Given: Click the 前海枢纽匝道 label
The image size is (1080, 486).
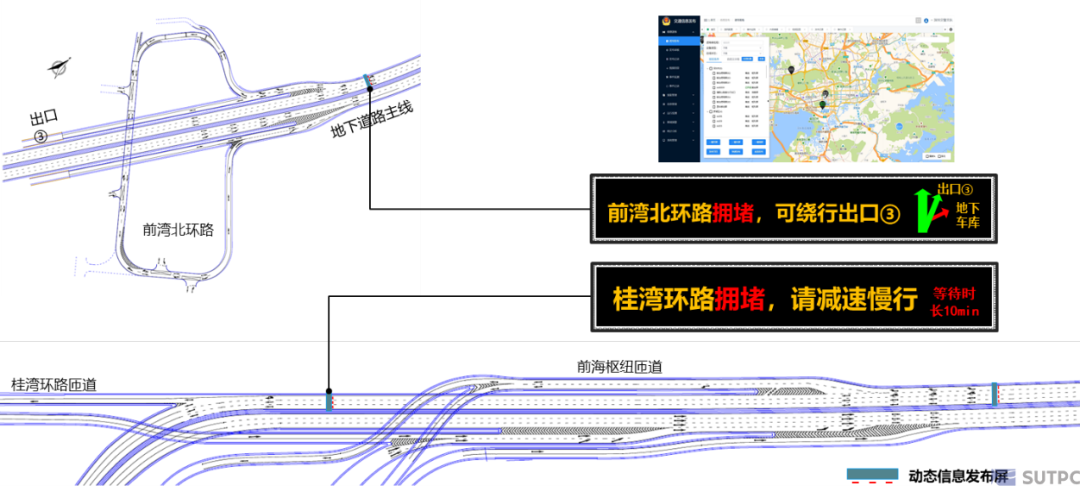Looking at the screenshot, I should pos(619,367).
